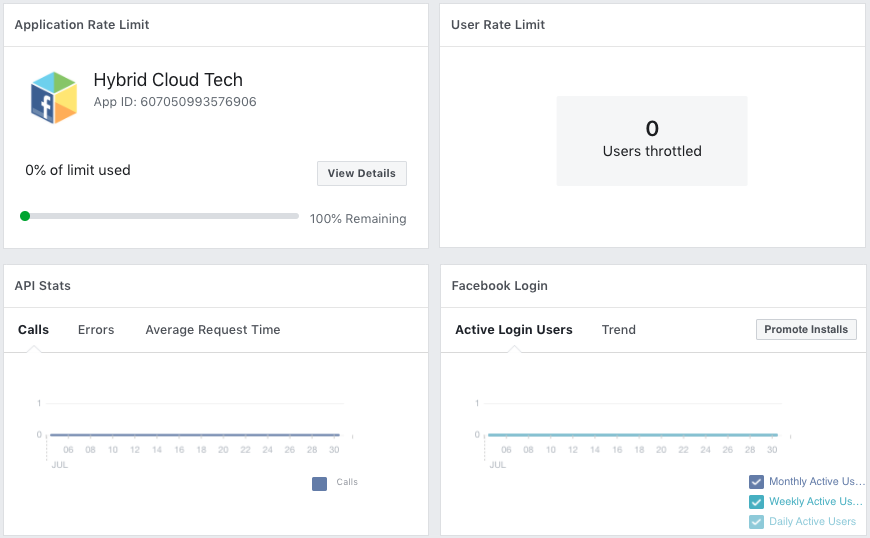Image resolution: width=870 pixels, height=538 pixels.
Task: Uncheck the Monthly Active Users checkbox
Action: click(756, 481)
